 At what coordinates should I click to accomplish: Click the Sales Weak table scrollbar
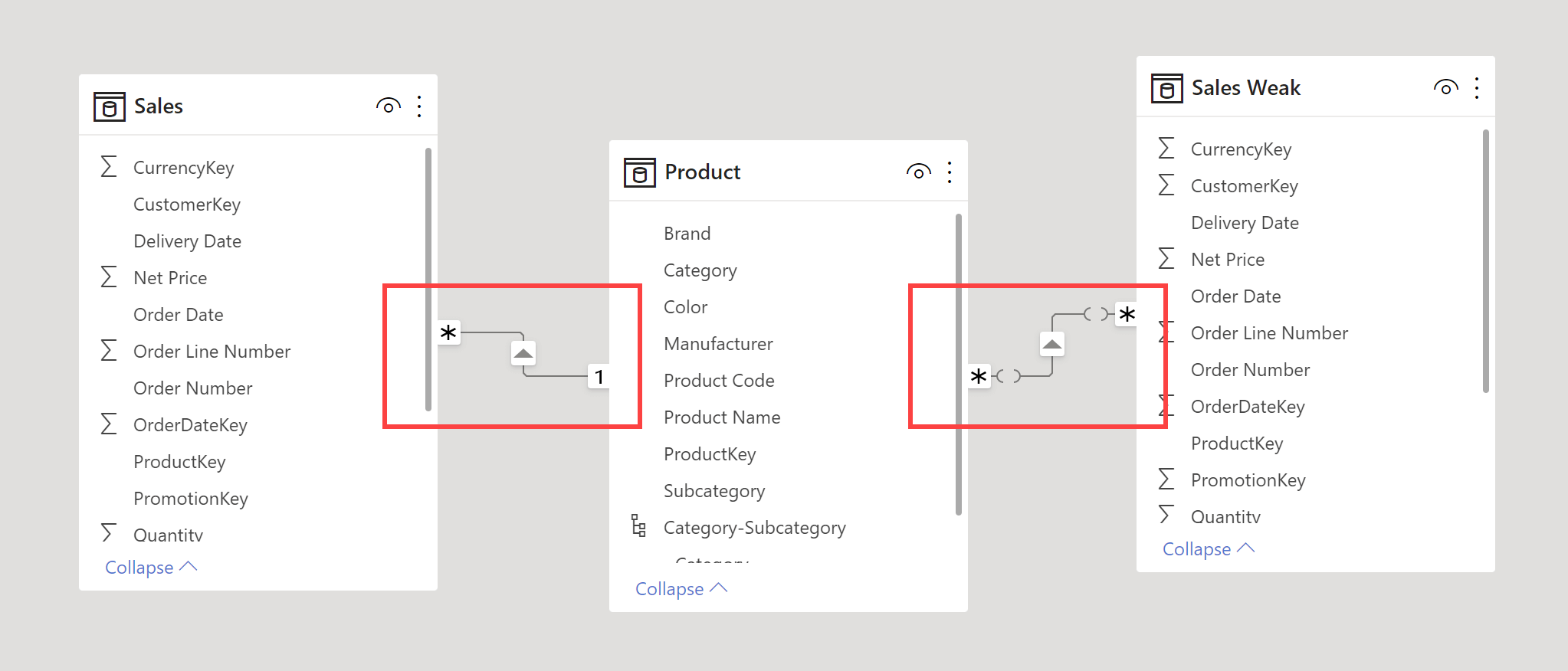1486,260
